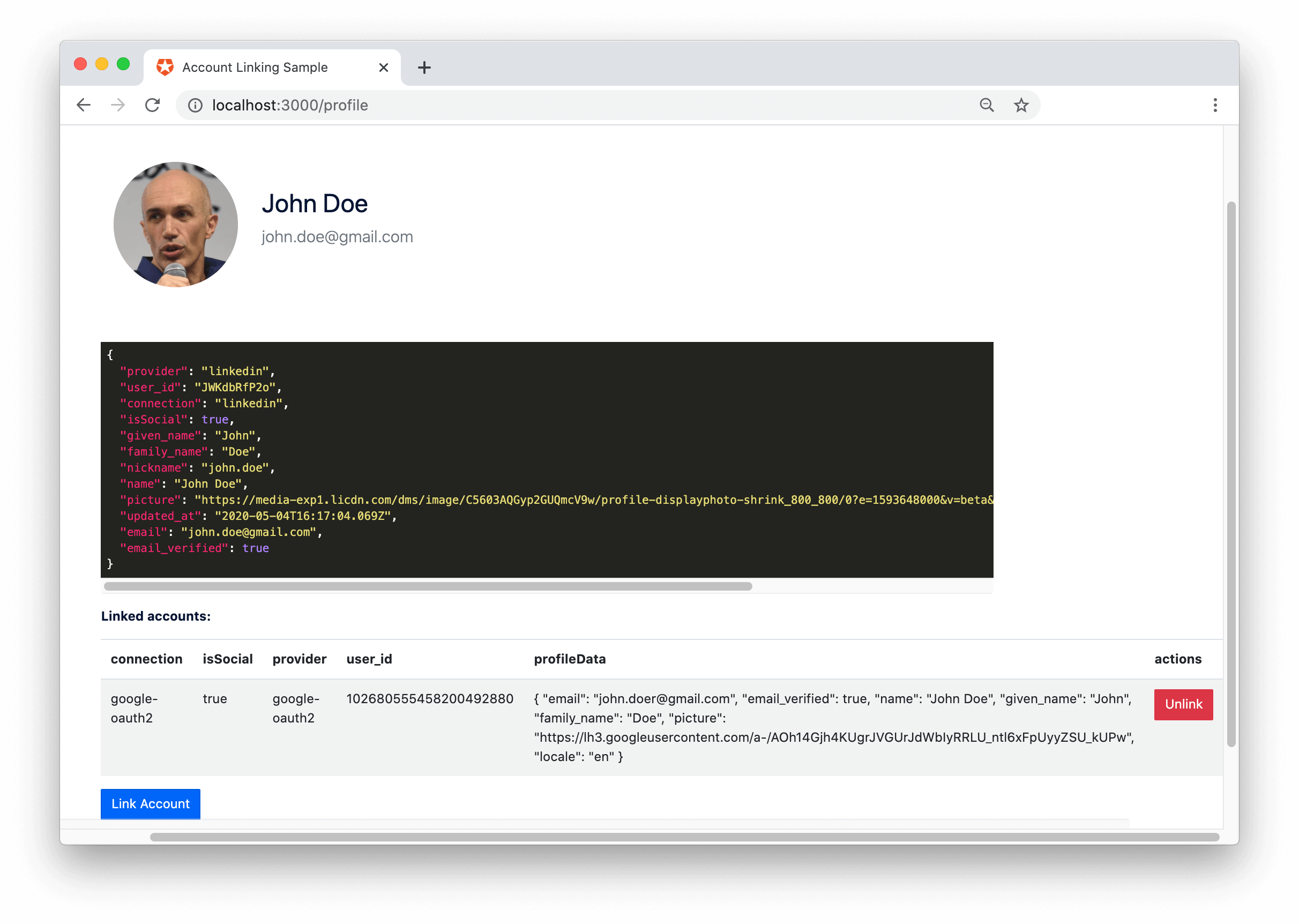The image size is (1299, 924).
Task: Click the Auth0 favicon on the browser tab
Action: pyautogui.click(x=165, y=66)
